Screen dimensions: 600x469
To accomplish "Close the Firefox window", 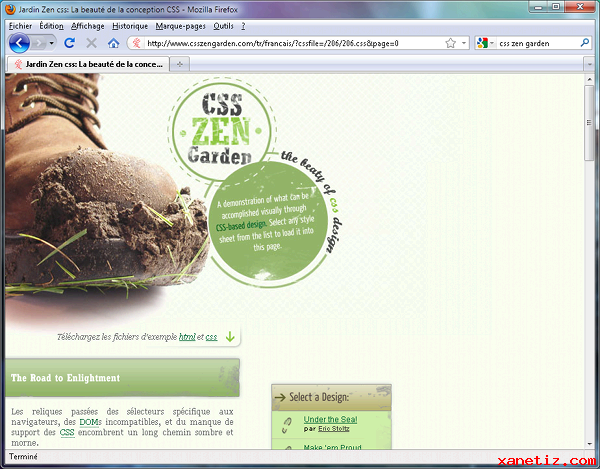I will (580, 7).
